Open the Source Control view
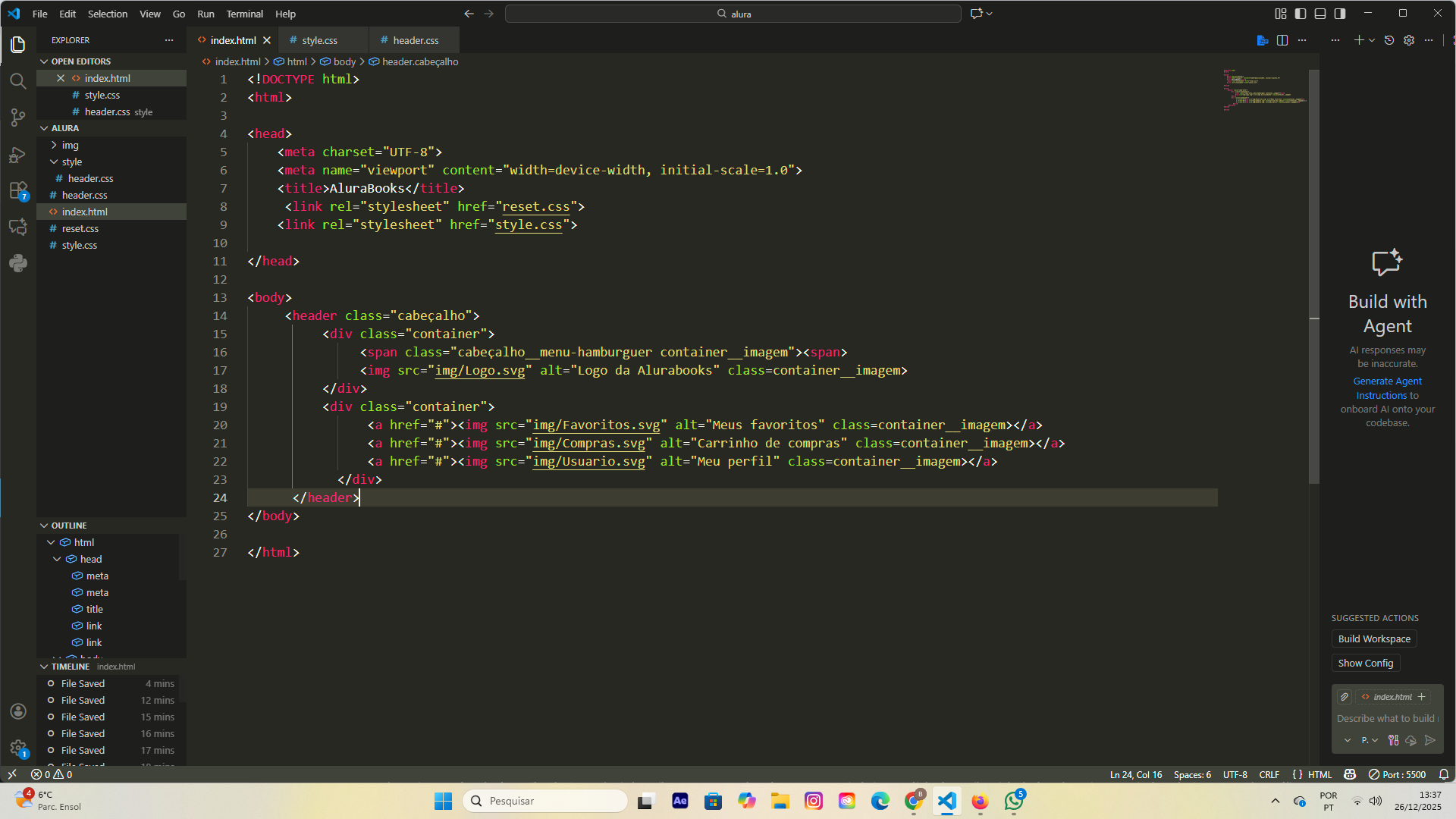 pyautogui.click(x=18, y=118)
